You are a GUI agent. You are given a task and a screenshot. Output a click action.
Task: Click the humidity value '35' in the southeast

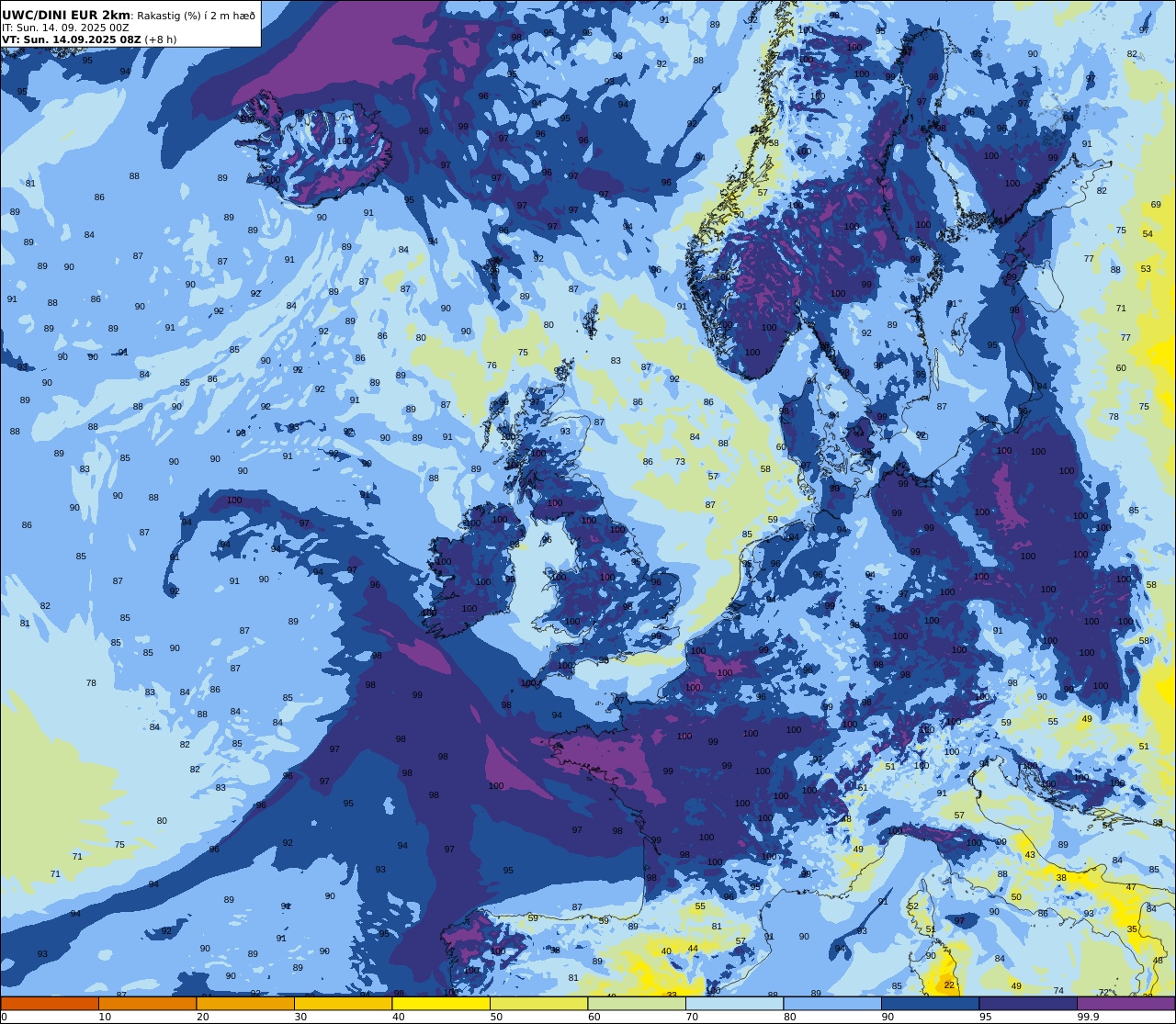[x=1132, y=929]
